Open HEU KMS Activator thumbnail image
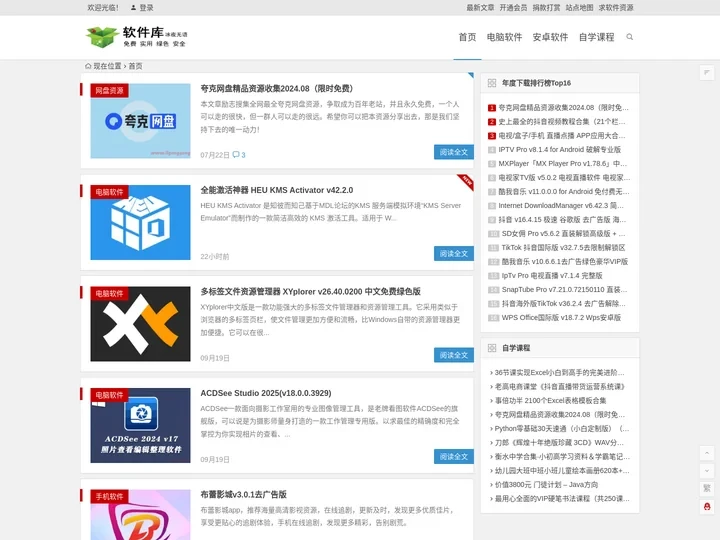Viewport: 720px width, 540px height. [x=141, y=222]
